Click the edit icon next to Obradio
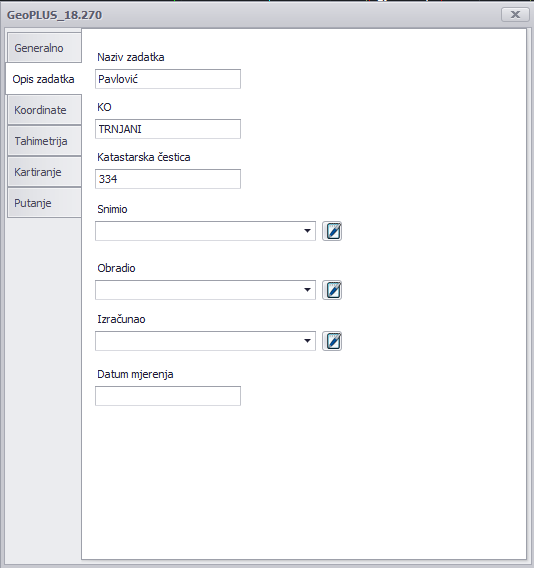This screenshot has height=568, width=534. tap(332, 290)
